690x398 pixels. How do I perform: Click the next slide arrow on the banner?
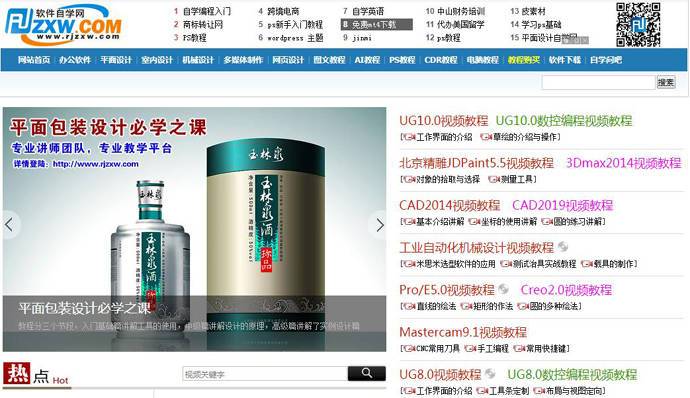pos(379,225)
